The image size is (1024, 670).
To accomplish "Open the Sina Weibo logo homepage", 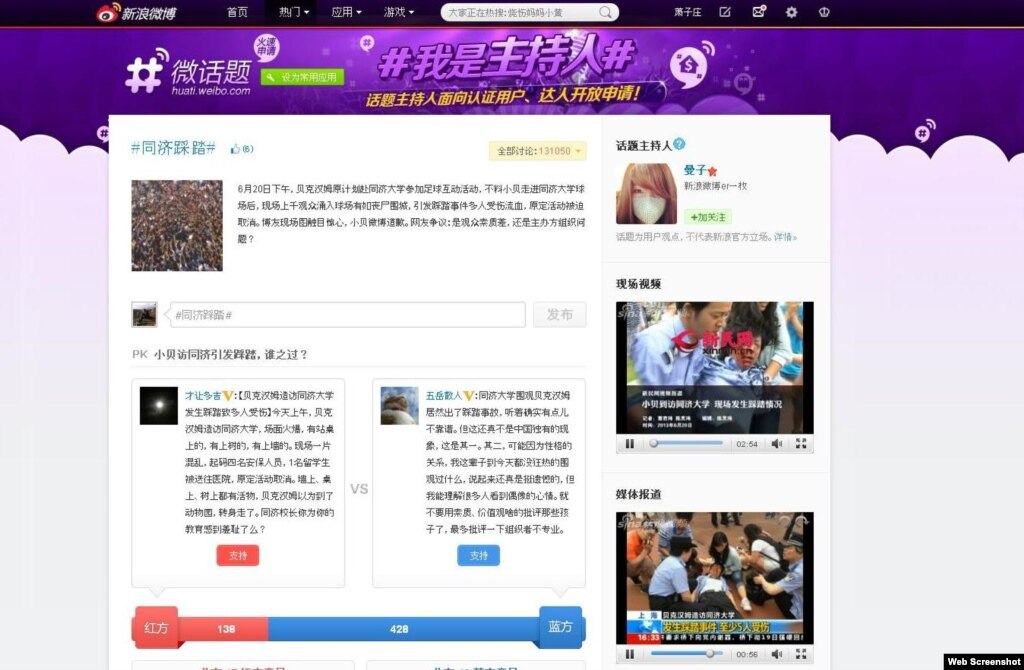I will tap(136, 12).
